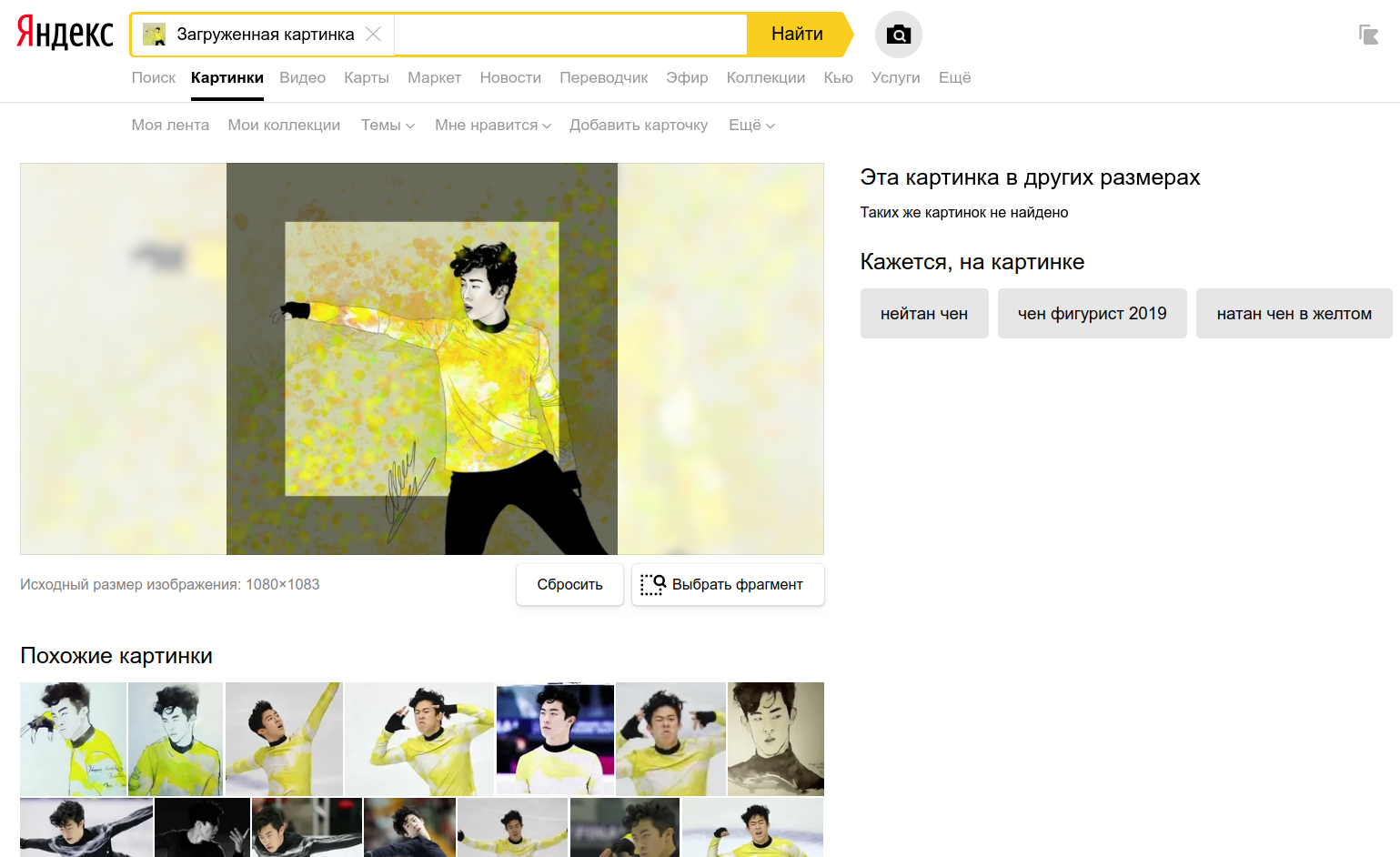Open the Моя лента link
Viewport: 1400px width, 857px height.
(x=170, y=126)
